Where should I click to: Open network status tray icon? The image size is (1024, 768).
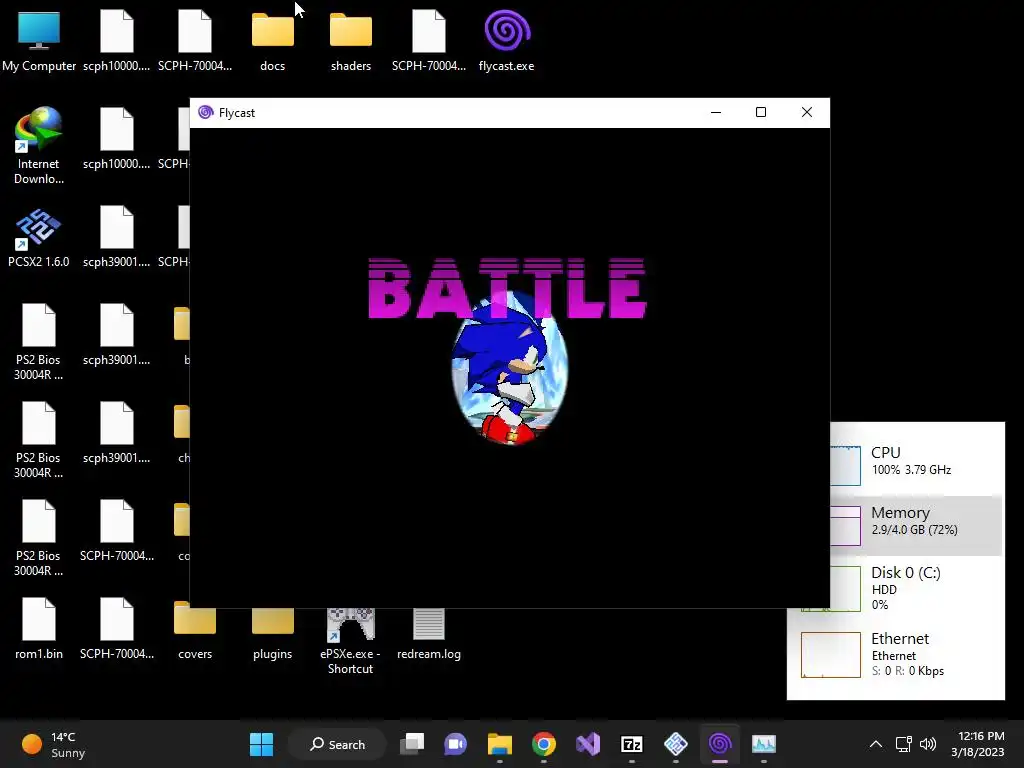tap(904, 744)
